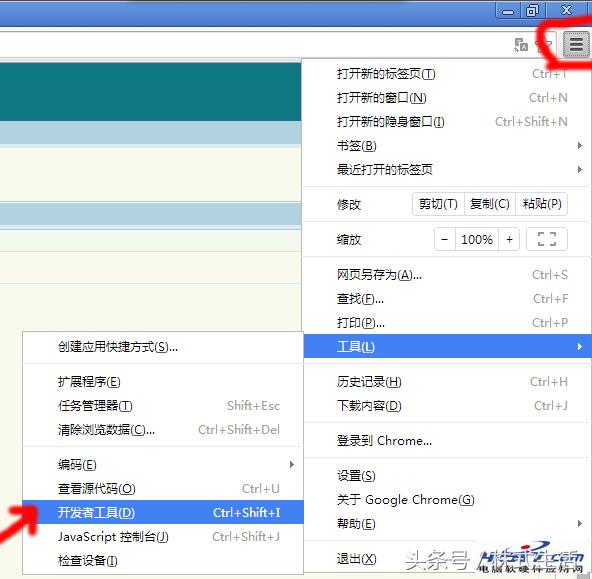This screenshot has height=579, width=592.
Task: Increase zoom with the plus button
Action: 509,239
